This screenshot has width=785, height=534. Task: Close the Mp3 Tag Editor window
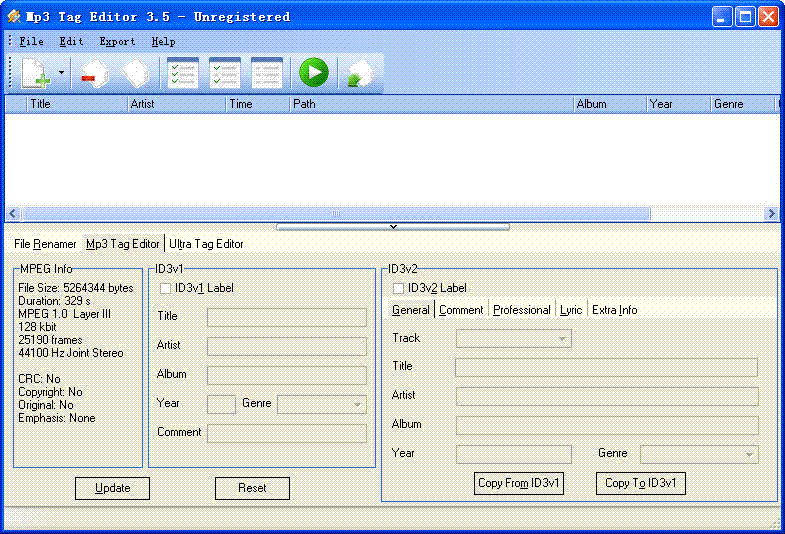click(767, 17)
